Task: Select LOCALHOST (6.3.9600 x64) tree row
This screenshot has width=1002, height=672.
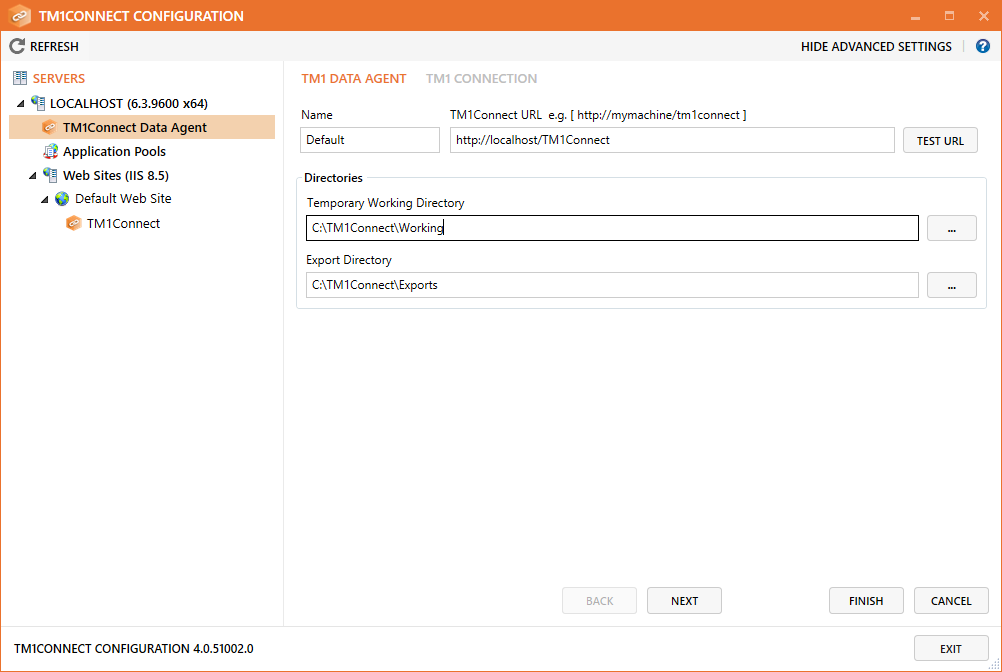Action: (128, 103)
